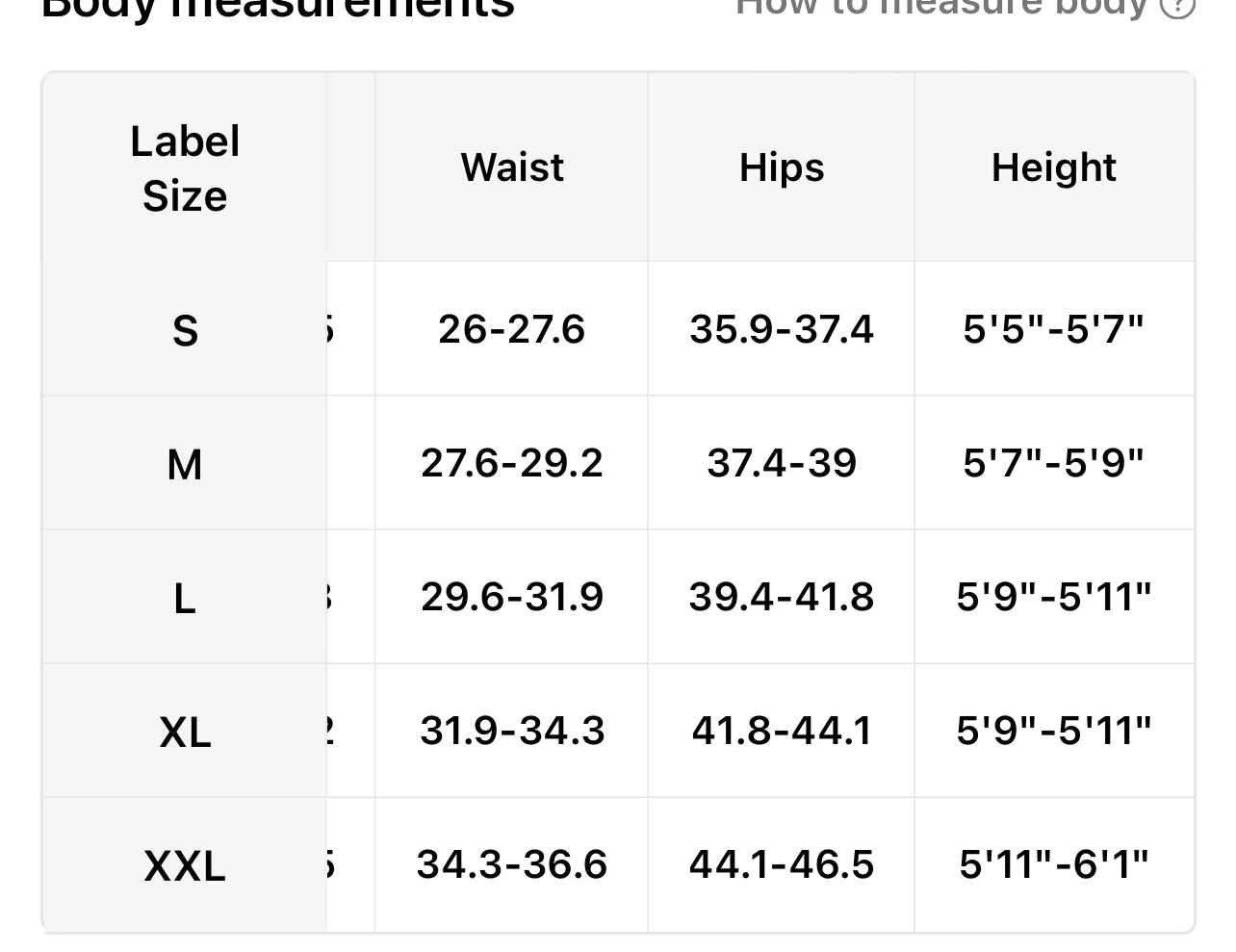Image resolution: width=1236 pixels, height=952 pixels.
Task: Select the S size row label
Action: pos(185,330)
